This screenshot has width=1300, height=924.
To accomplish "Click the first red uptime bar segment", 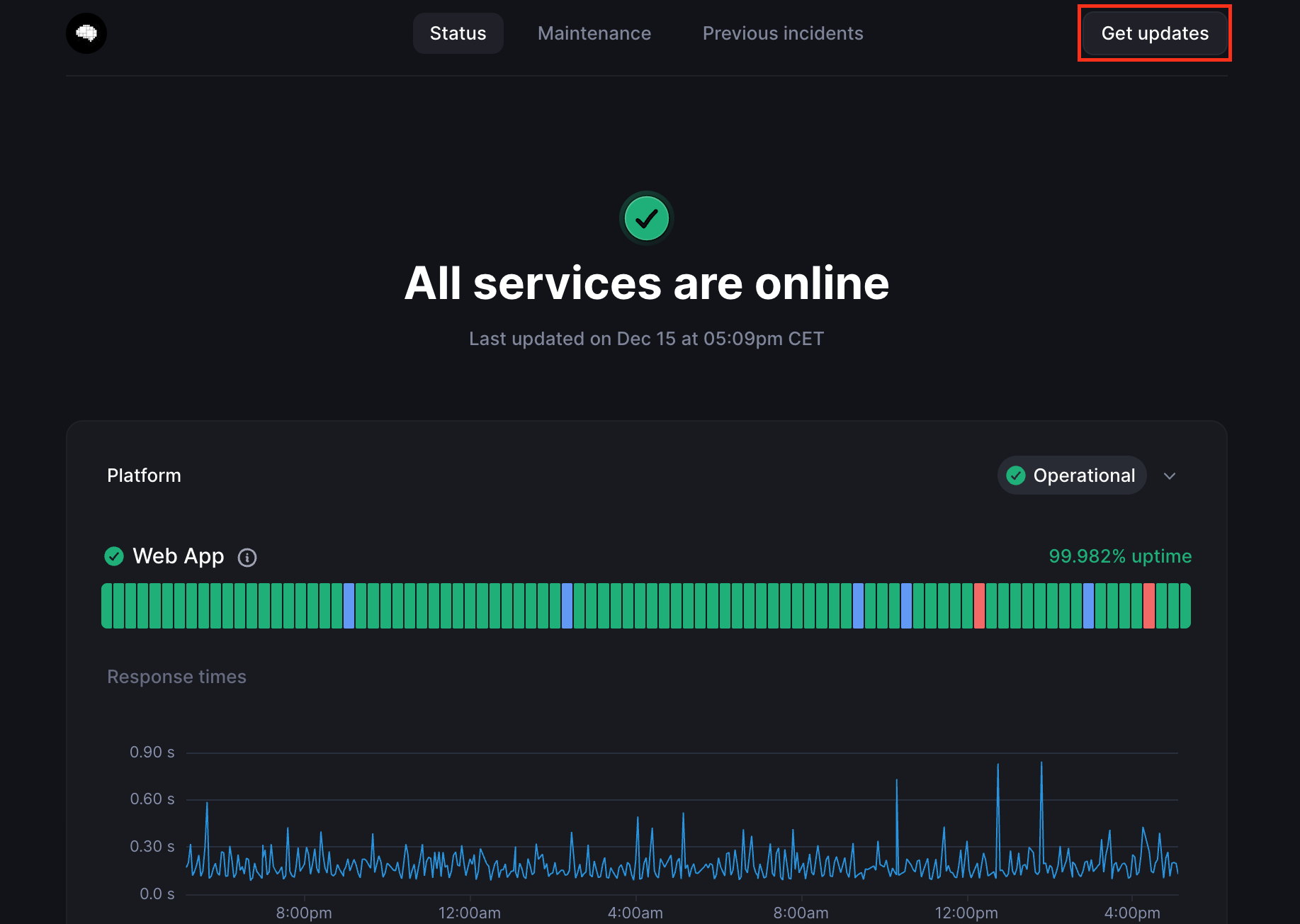I will tap(979, 606).
